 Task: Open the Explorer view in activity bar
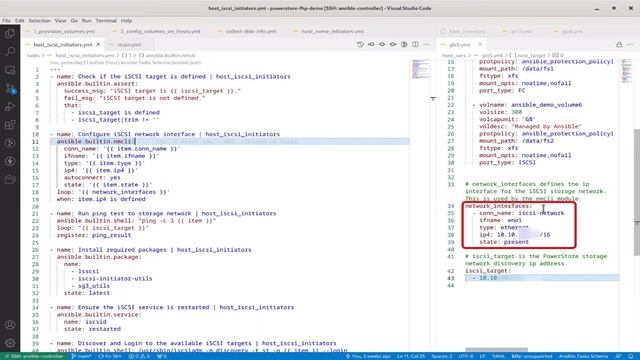click(x=10, y=33)
